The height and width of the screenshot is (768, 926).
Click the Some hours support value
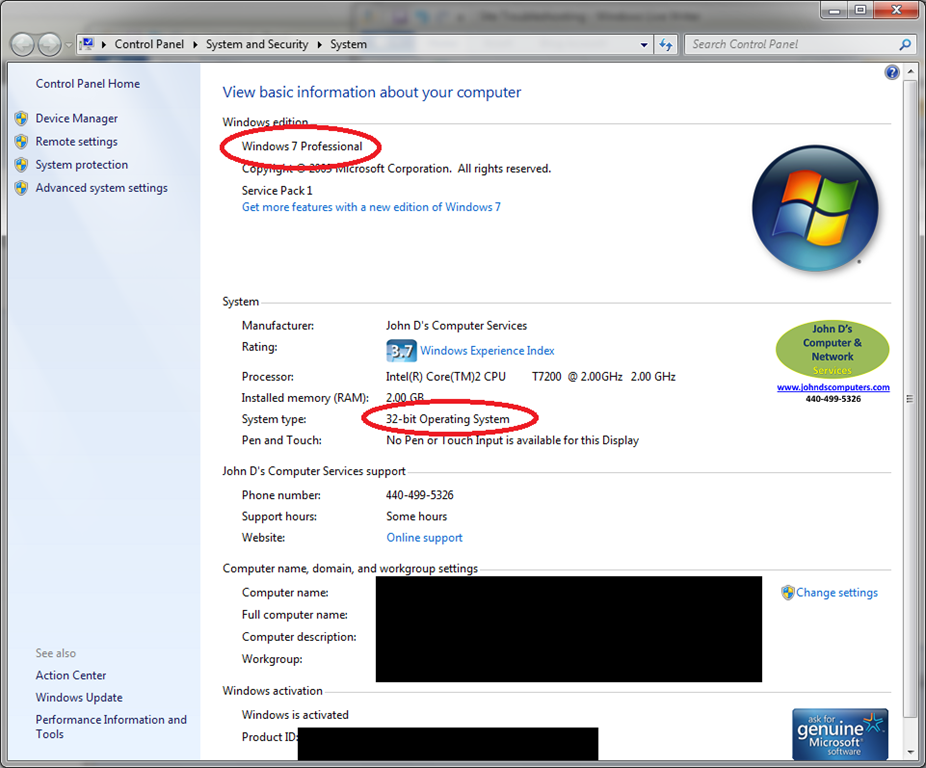pos(416,516)
